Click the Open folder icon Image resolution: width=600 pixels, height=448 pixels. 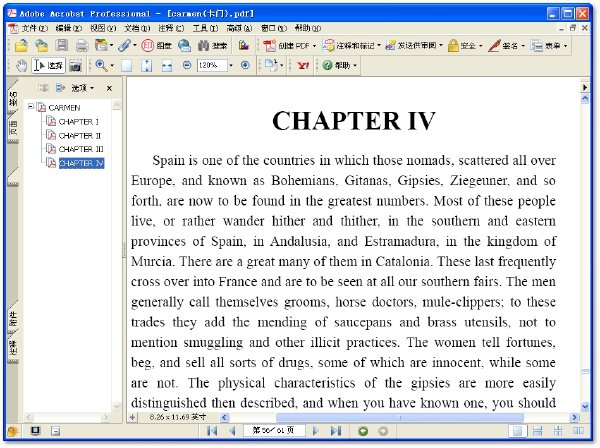pos(21,46)
